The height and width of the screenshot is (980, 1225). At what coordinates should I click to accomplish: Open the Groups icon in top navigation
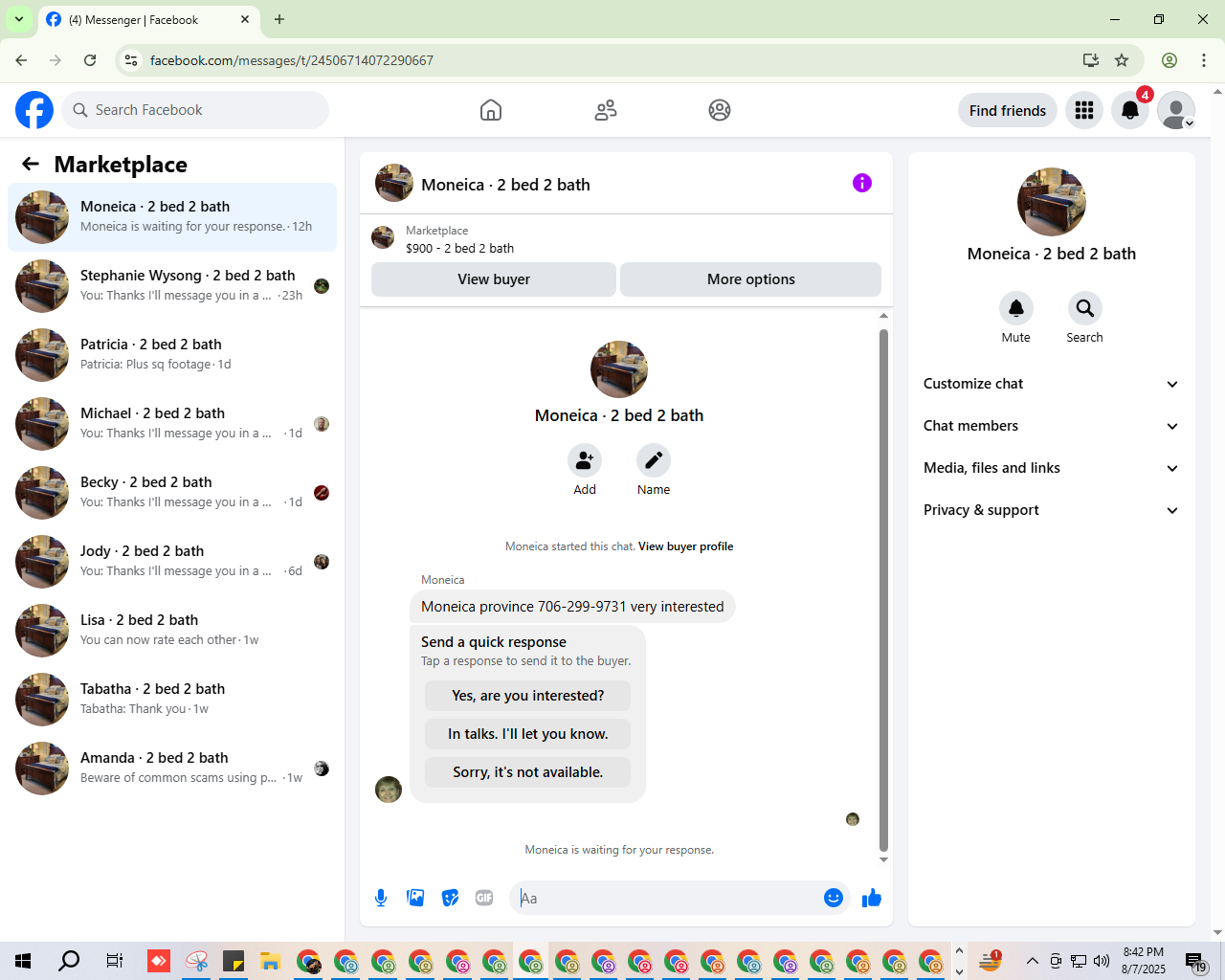pos(720,110)
